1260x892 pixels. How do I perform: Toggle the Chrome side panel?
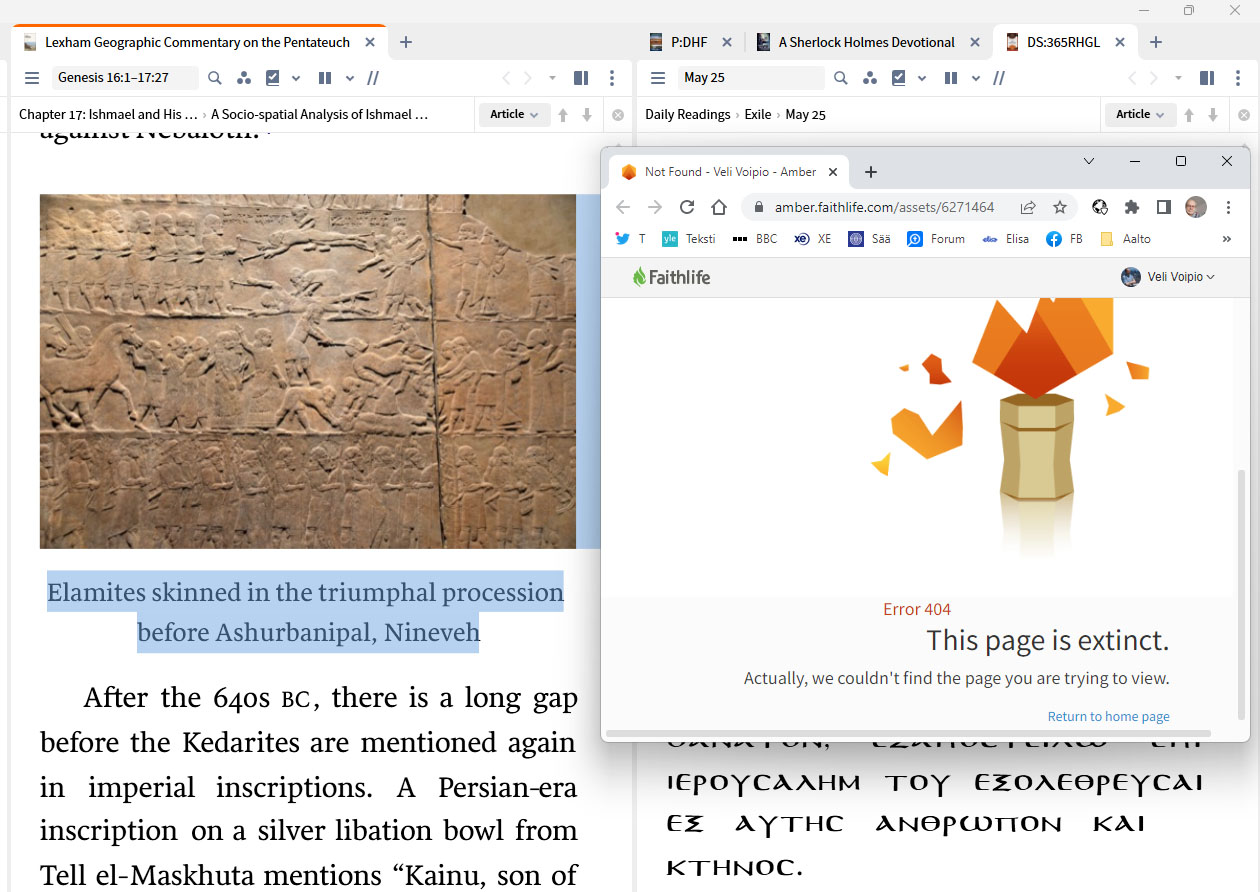[x=1164, y=207]
